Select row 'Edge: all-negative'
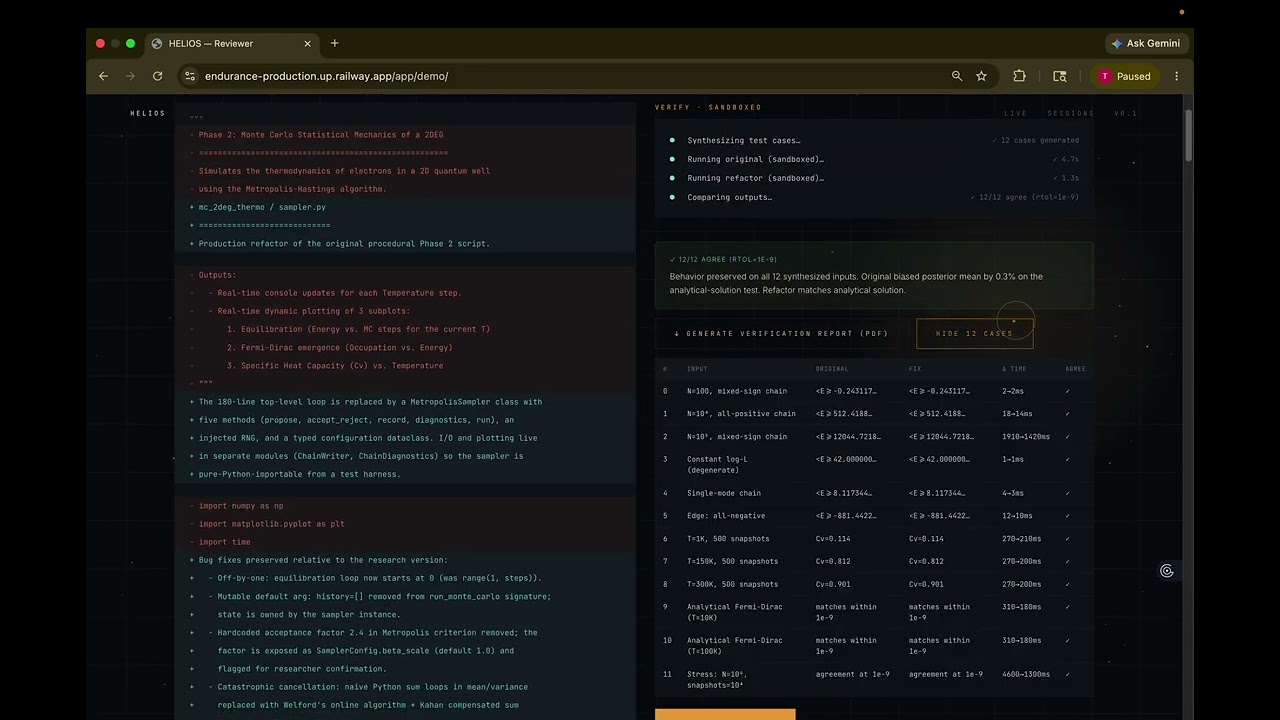Viewport: 1280px width, 720px height. pos(874,516)
